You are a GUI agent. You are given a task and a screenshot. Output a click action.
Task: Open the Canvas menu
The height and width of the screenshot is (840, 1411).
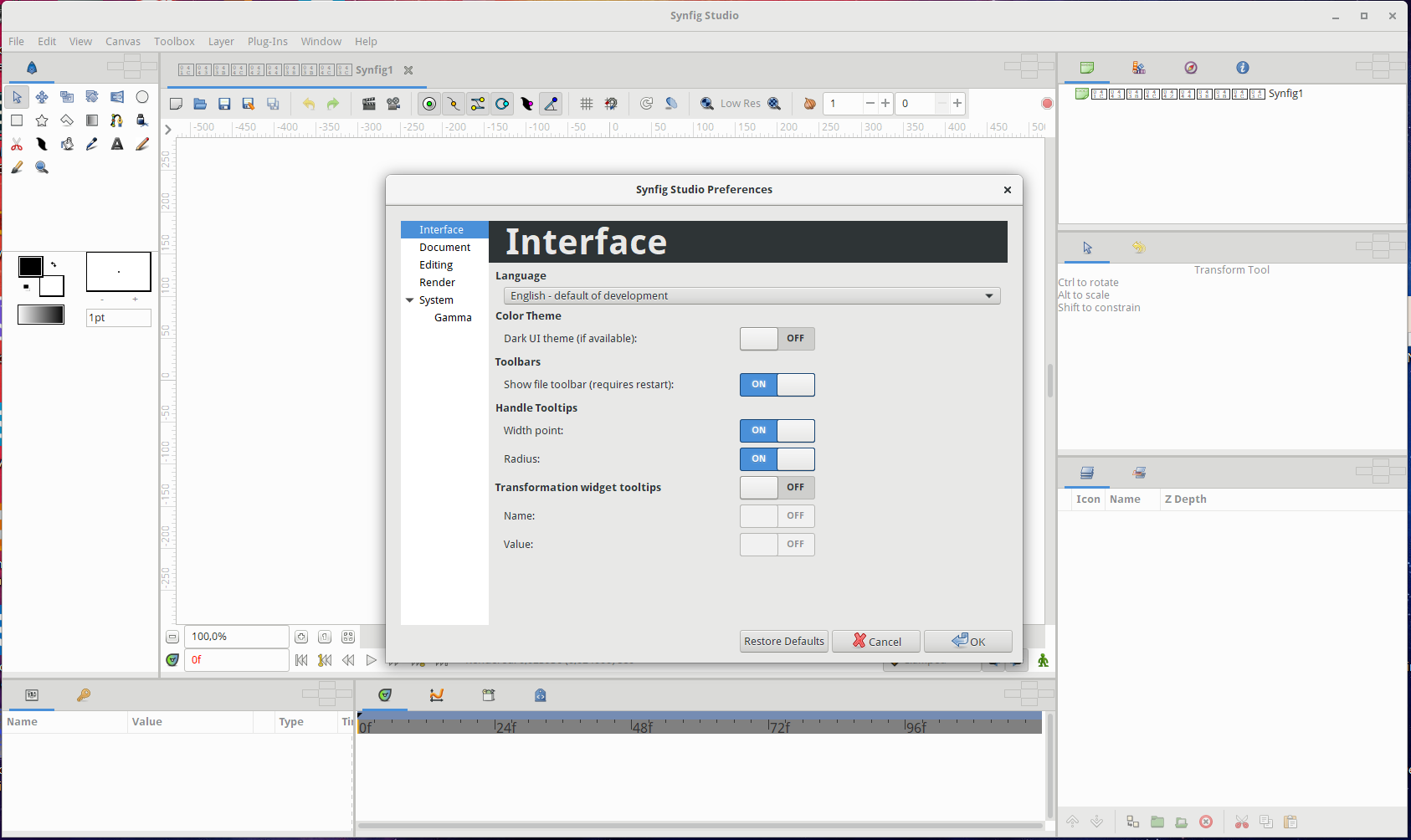[x=123, y=41]
